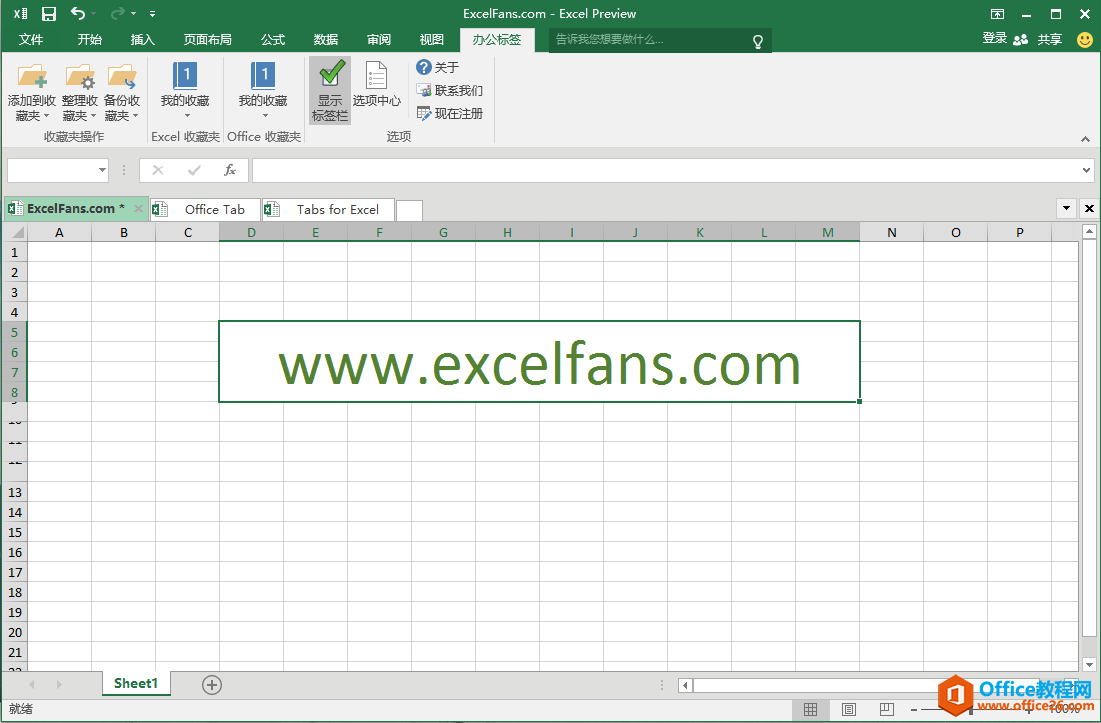The height and width of the screenshot is (723, 1101).
Task: Click the 共享 share button
Action: [1049, 39]
